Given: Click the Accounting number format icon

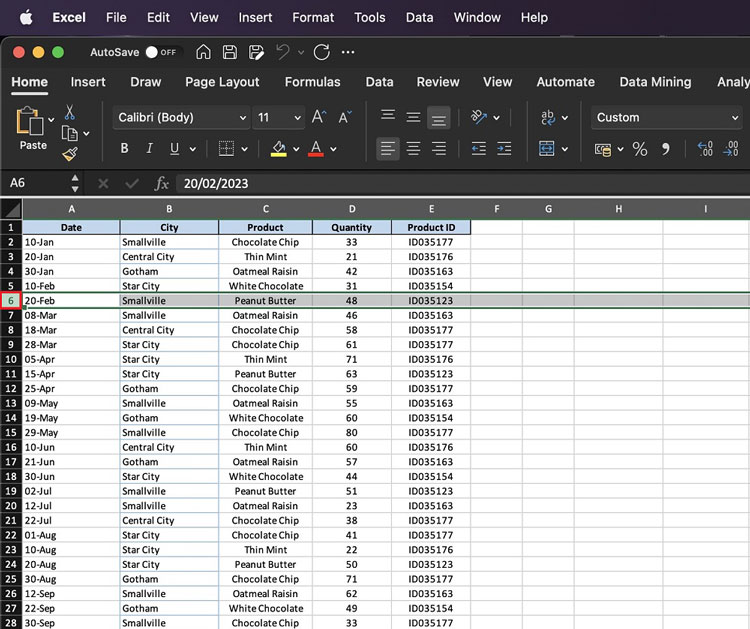Looking at the screenshot, I should 603,149.
